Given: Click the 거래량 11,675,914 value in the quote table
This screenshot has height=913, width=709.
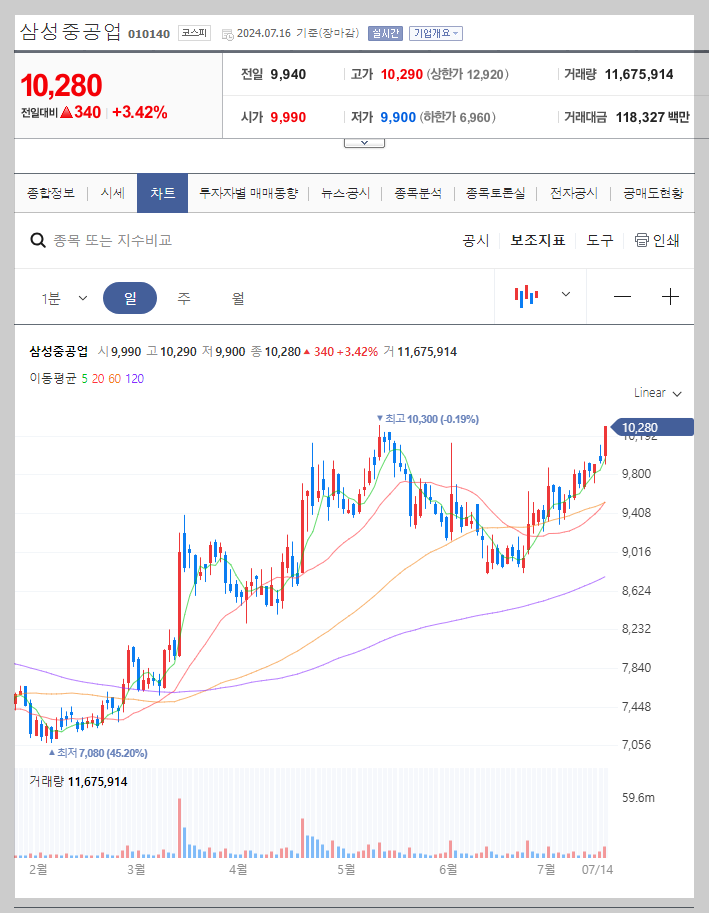Looking at the screenshot, I should 639,75.
